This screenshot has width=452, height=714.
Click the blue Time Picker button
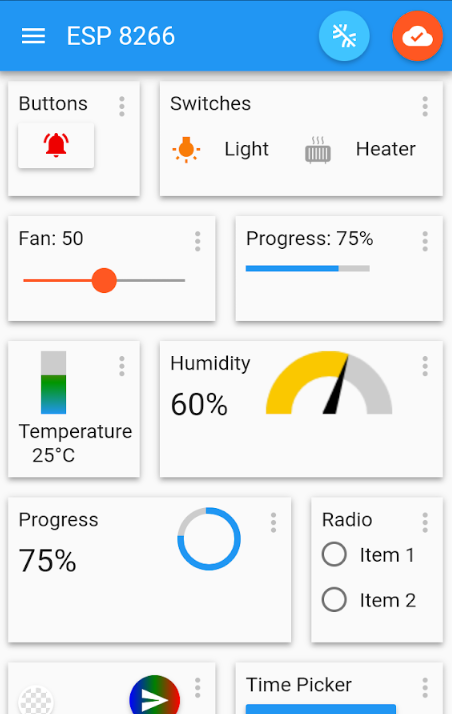point(321,709)
